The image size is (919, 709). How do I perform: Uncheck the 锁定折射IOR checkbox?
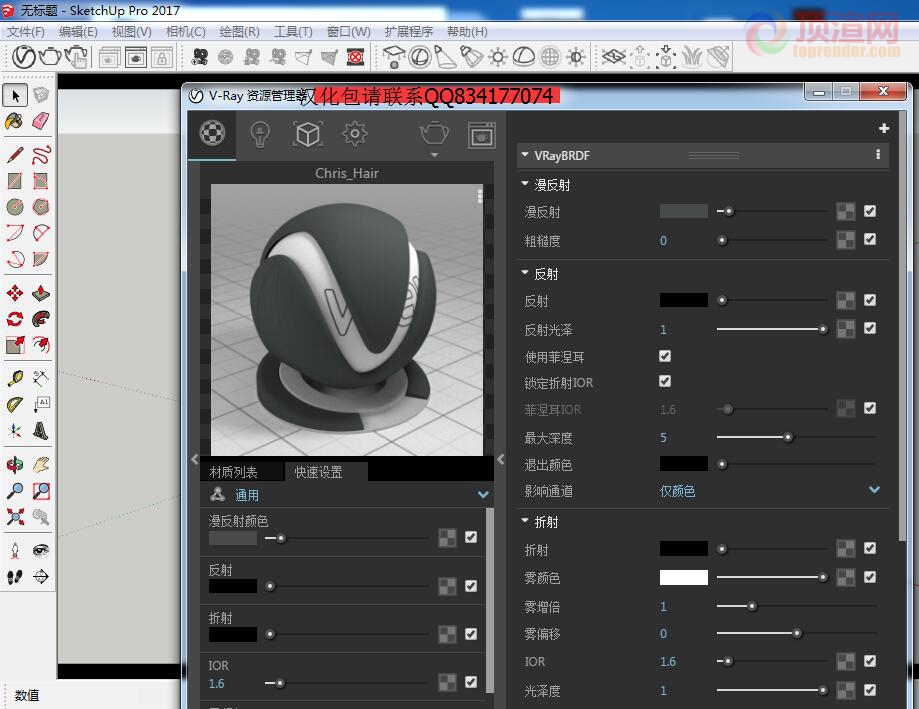665,381
